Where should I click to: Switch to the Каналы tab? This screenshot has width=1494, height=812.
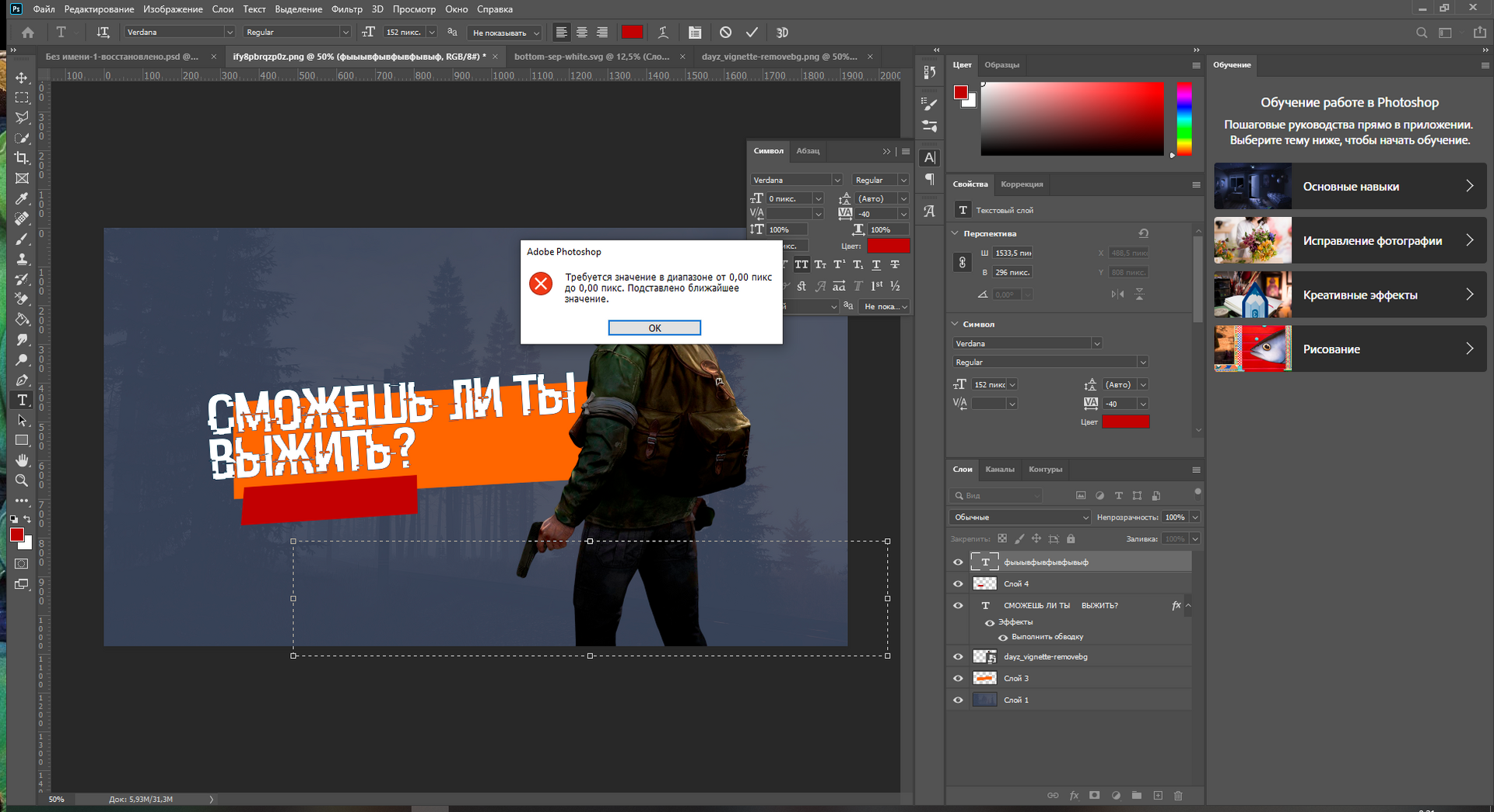pyautogui.click(x=1000, y=469)
